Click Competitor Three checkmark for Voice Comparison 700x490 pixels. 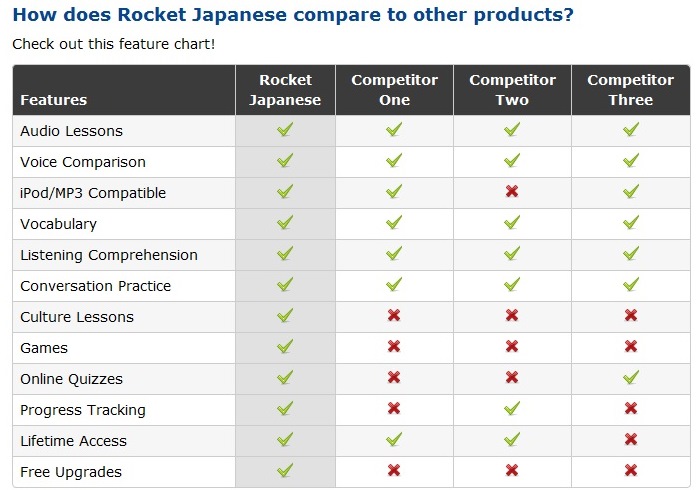tap(630, 161)
